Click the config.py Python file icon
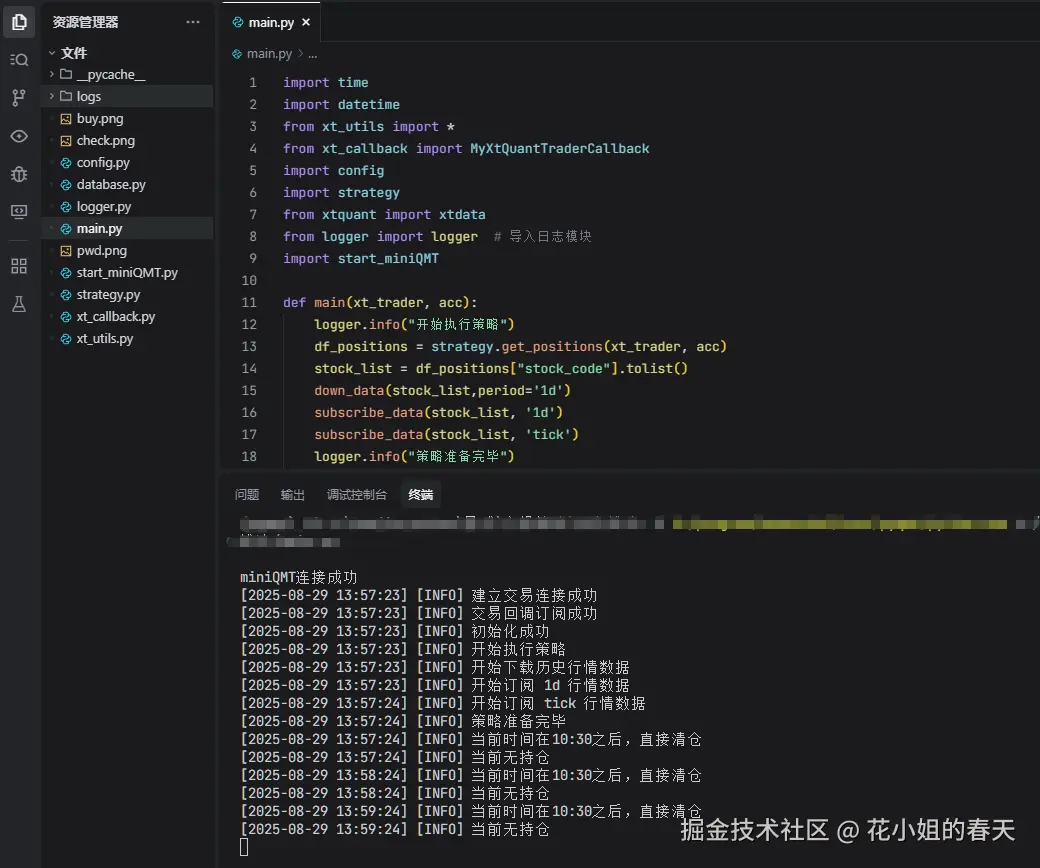This screenshot has height=868, width=1040. [66, 162]
